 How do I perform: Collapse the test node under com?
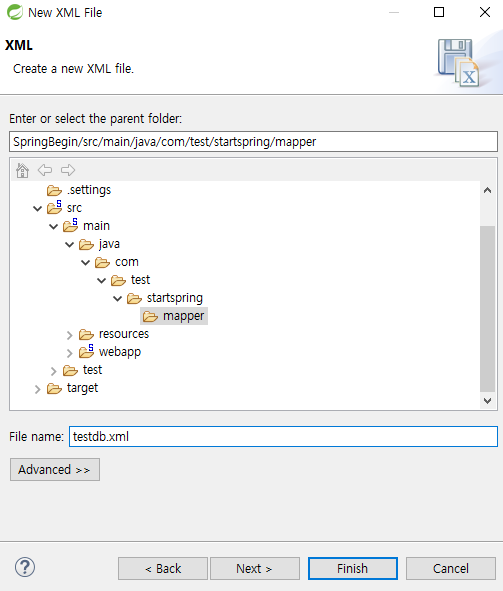coord(101,280)
